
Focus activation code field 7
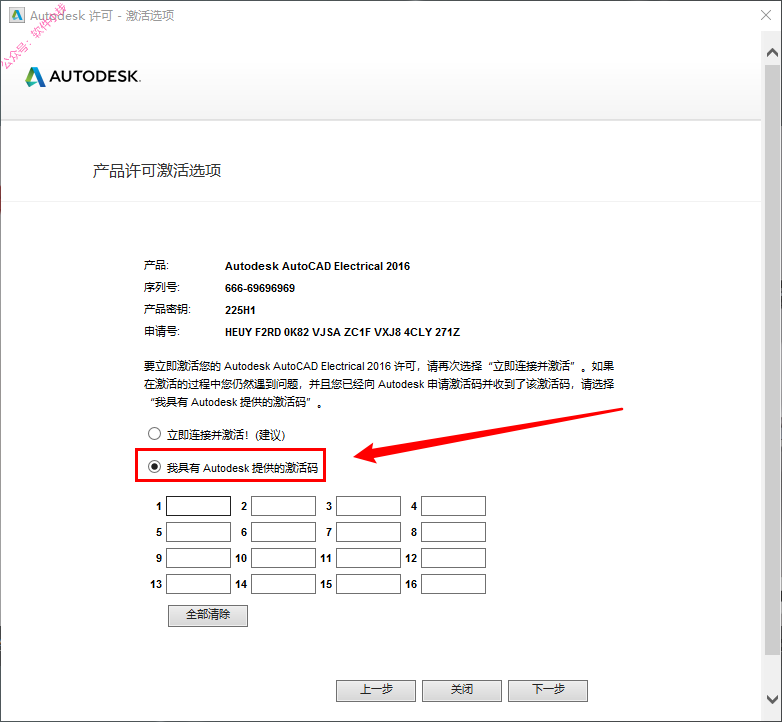(369, 532)
